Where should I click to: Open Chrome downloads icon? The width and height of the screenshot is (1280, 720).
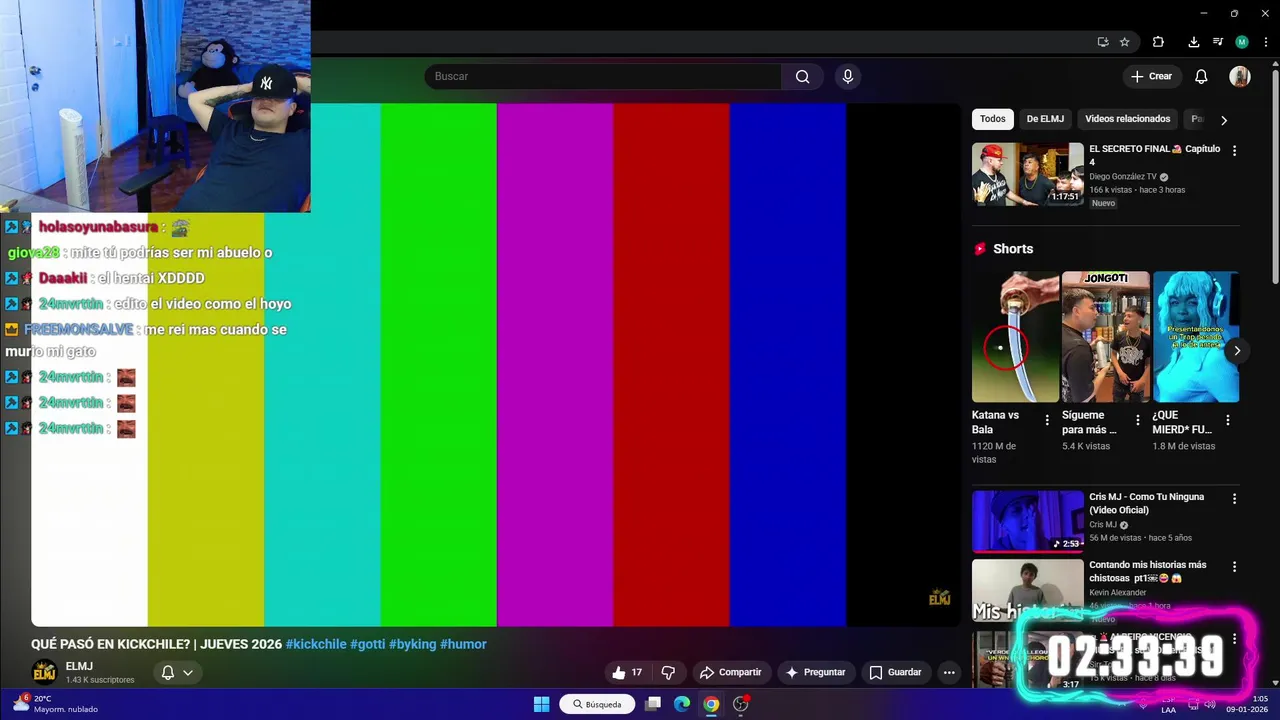[1193, 42]
